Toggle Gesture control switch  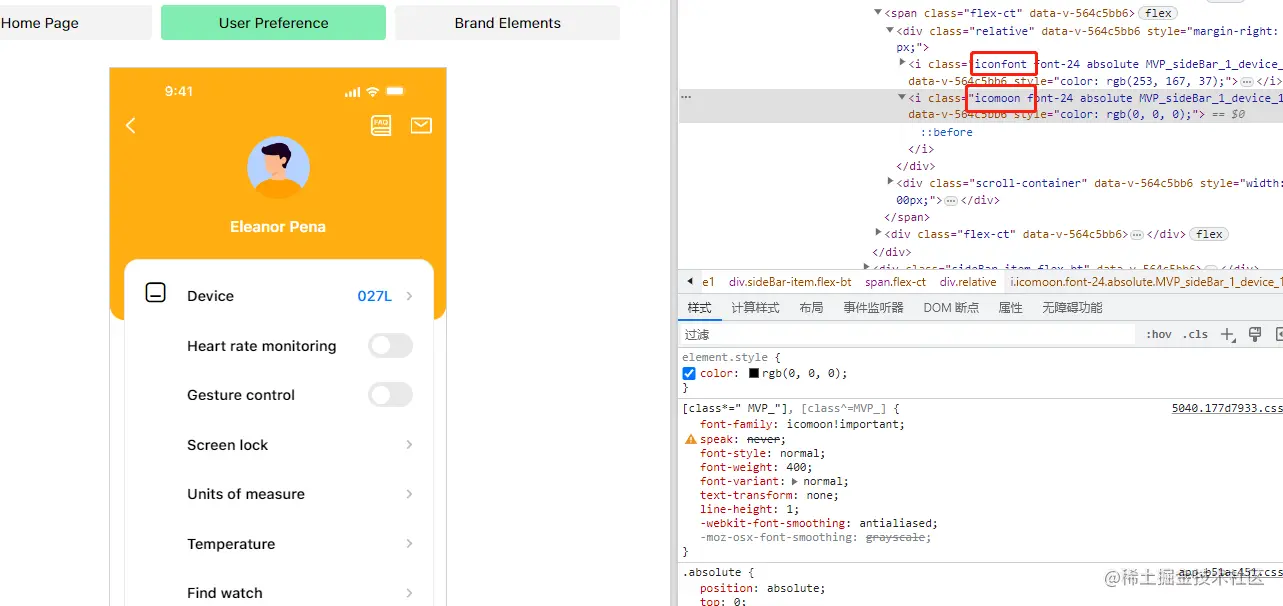pyautogui.click(x=390, y=395)
